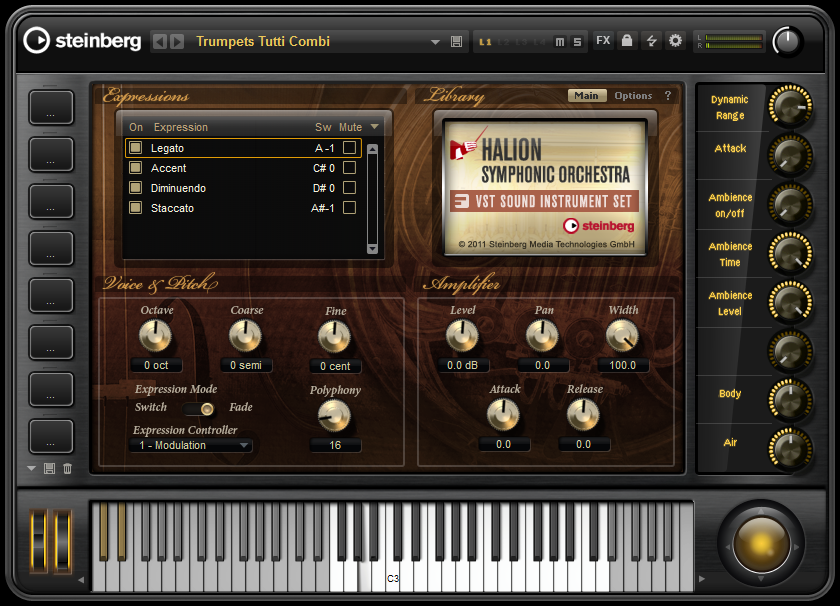
Task: Open the program name dropdown arrow
Action: click(435, 42)
